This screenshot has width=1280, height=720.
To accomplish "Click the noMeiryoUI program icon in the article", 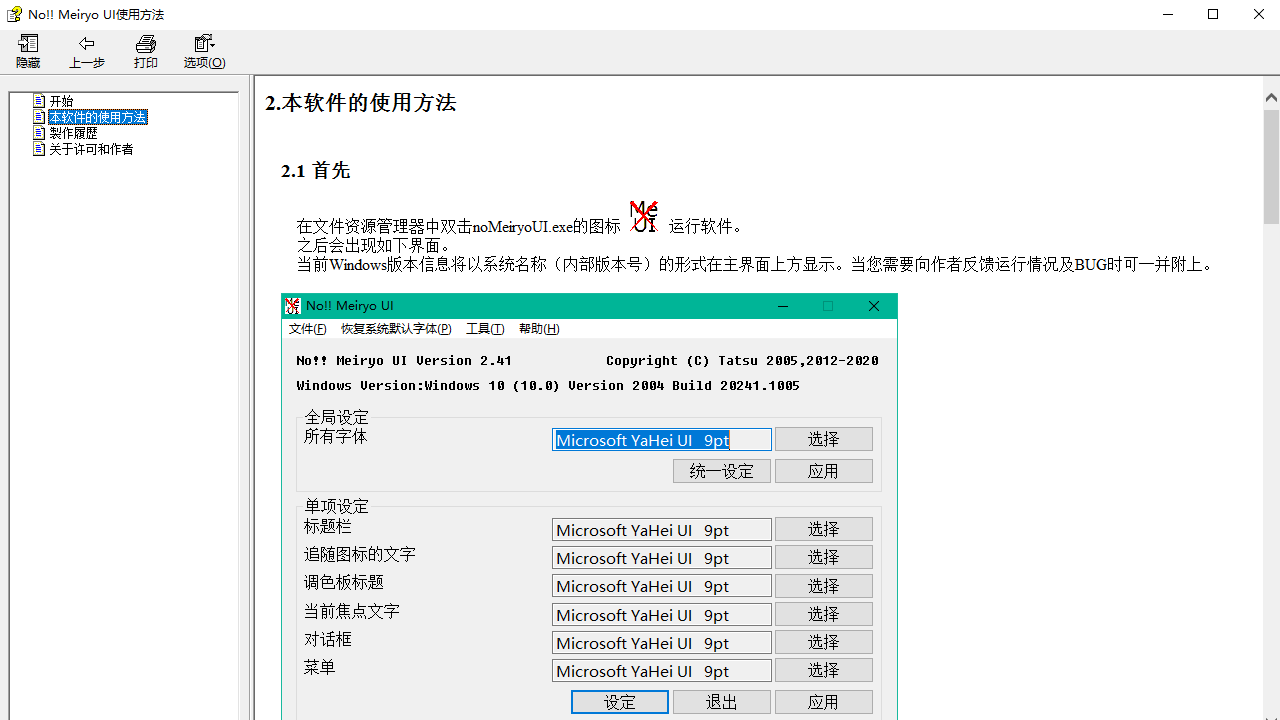I will pos(643,215).
